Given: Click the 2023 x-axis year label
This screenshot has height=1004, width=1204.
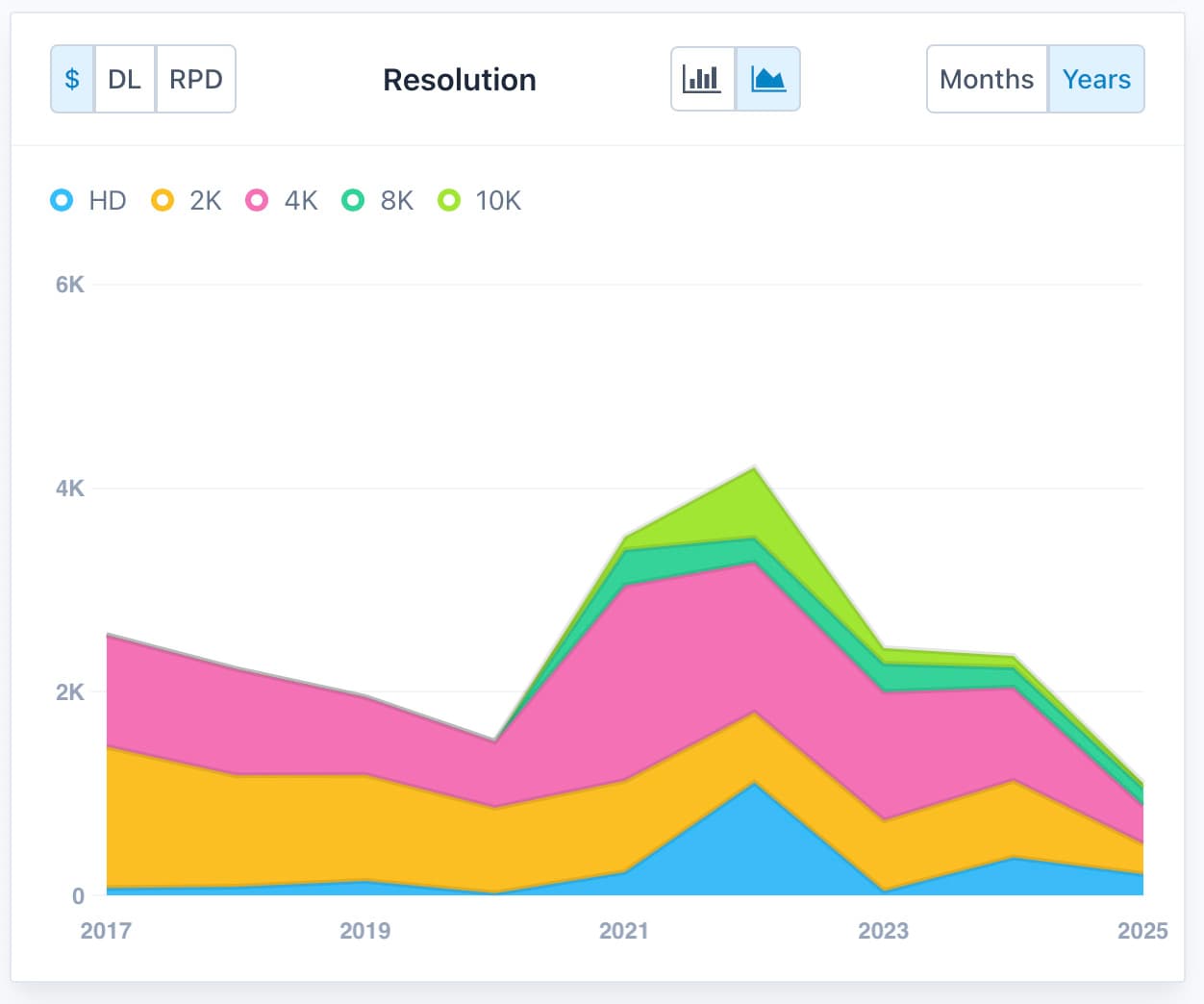Looking at the screenshot, I should click(883, 930).
